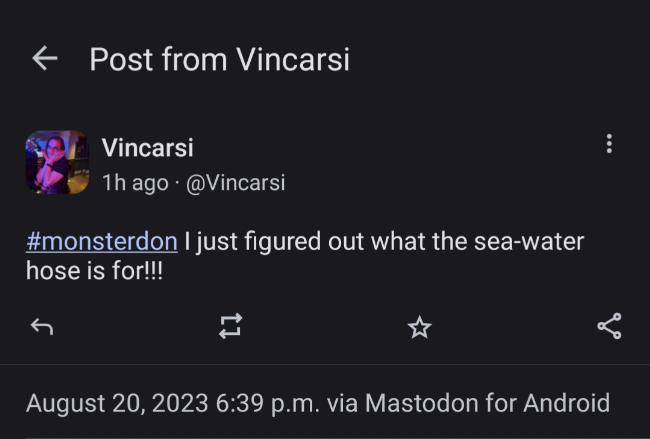Open the three-dot more options menu
The width and height of the screenshot is (650, 439).
point(609,144)
